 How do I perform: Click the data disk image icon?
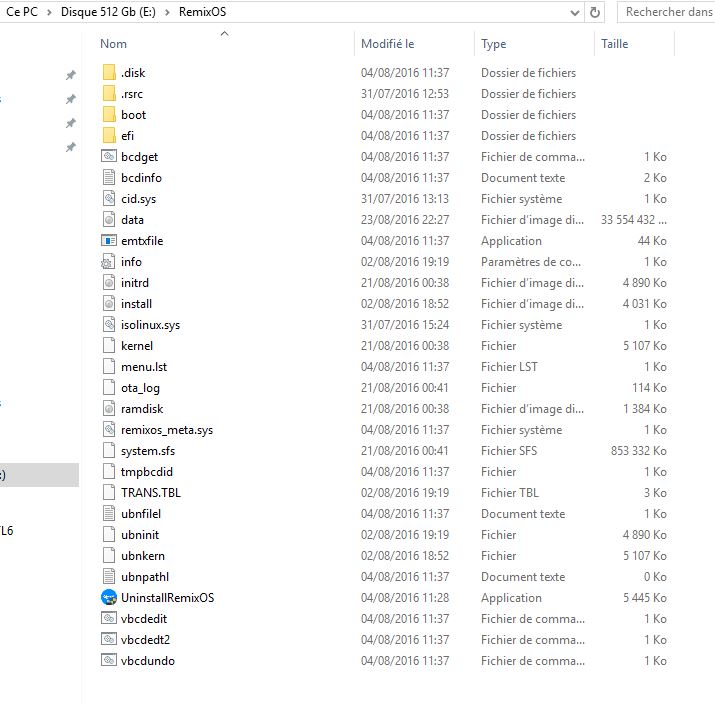click(x=109, y=219)
